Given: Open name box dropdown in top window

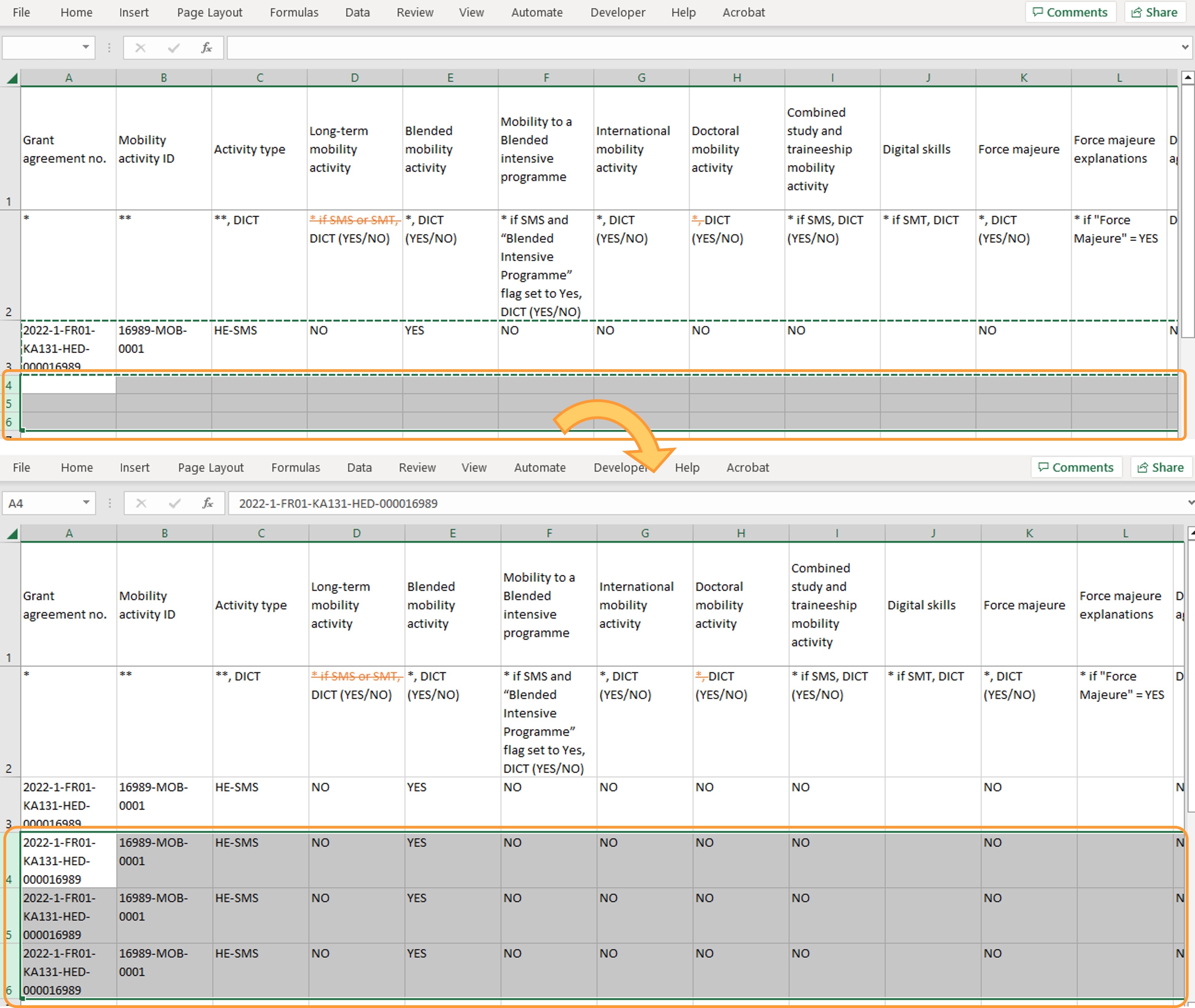Looking at the screenshot, I should [85, 48].
